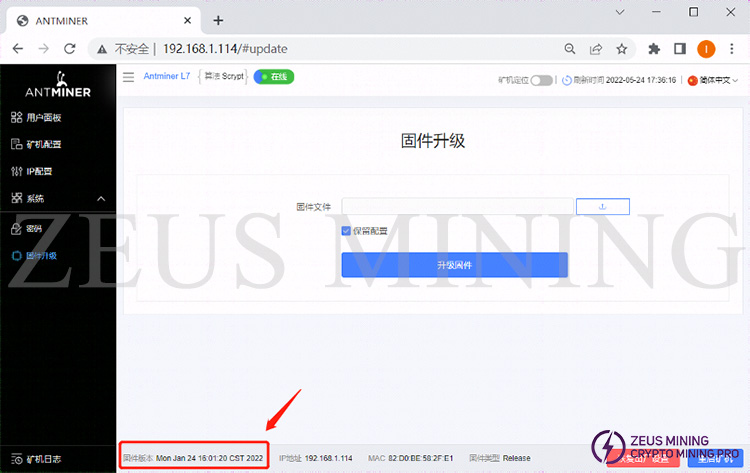Click the Antminer L7 link

[167, 76]
